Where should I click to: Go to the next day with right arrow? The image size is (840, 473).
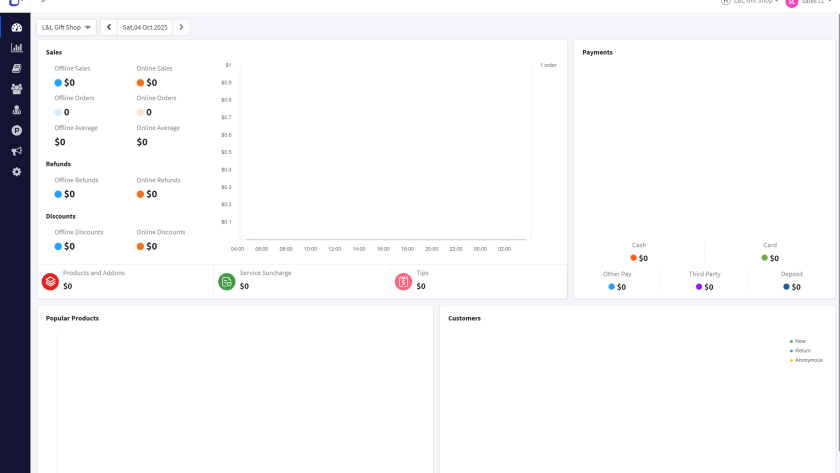pyautogui.click(x=181, y=27)
